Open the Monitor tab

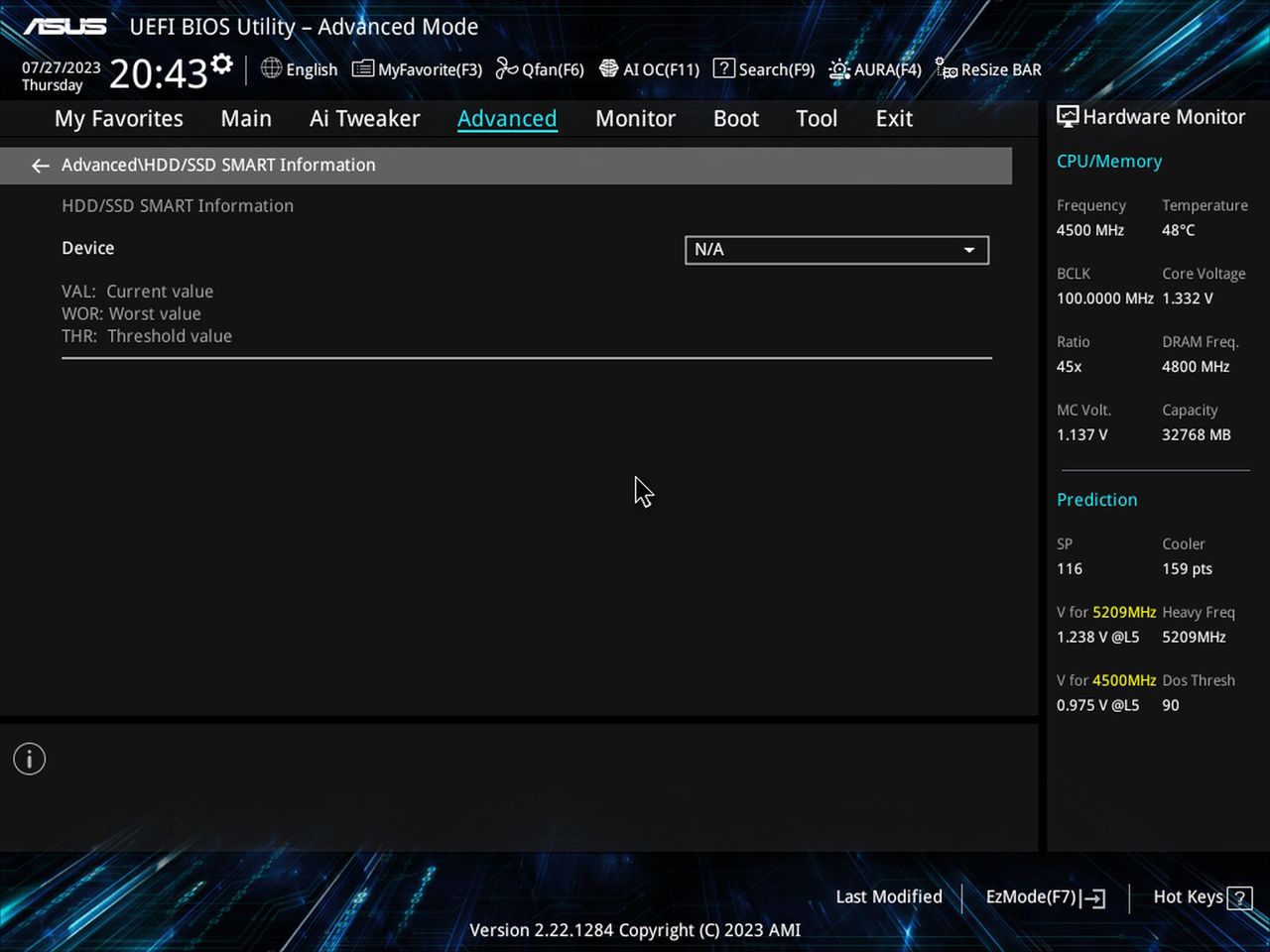635,119
